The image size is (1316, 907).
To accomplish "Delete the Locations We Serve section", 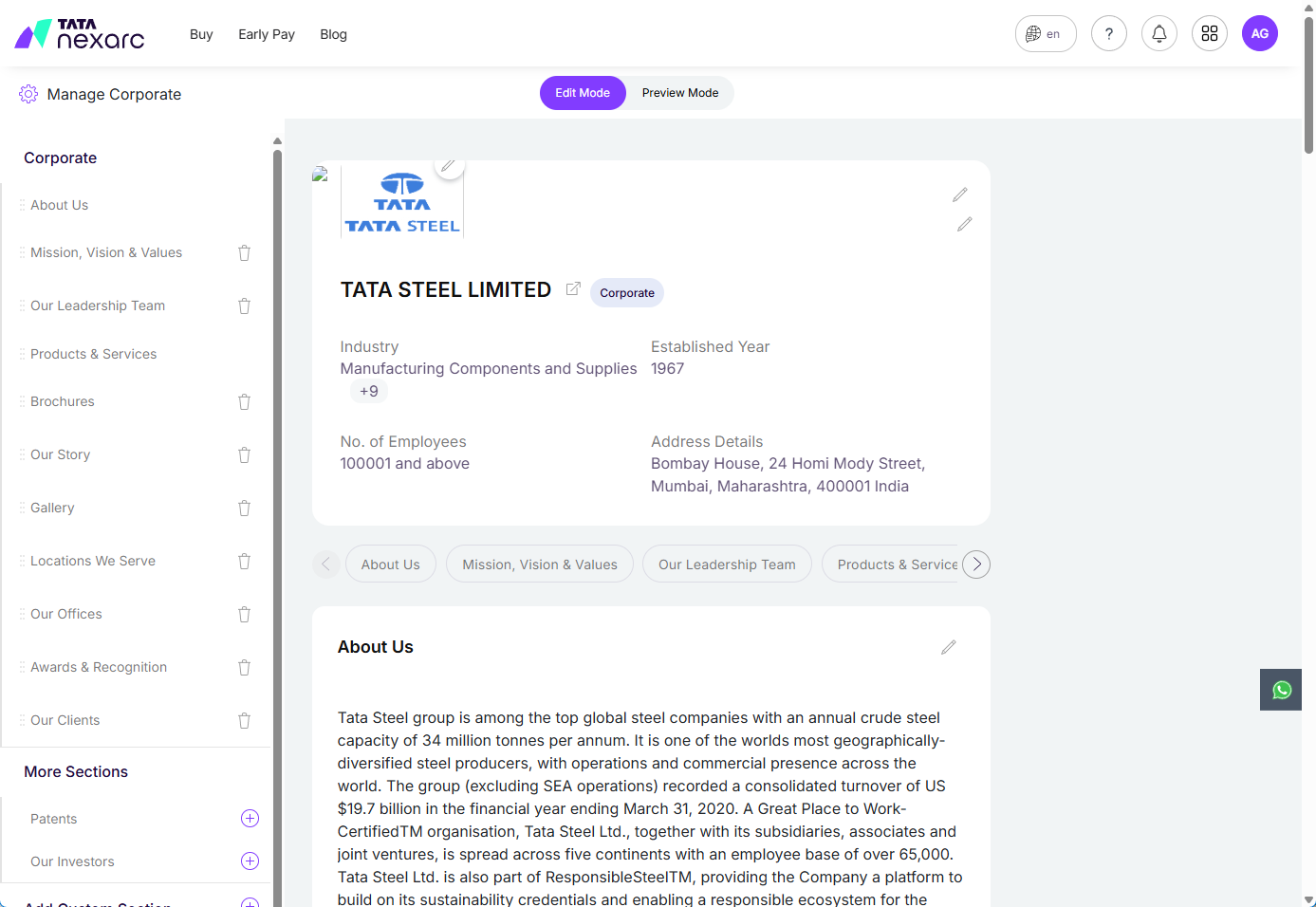I will (244, 562).
